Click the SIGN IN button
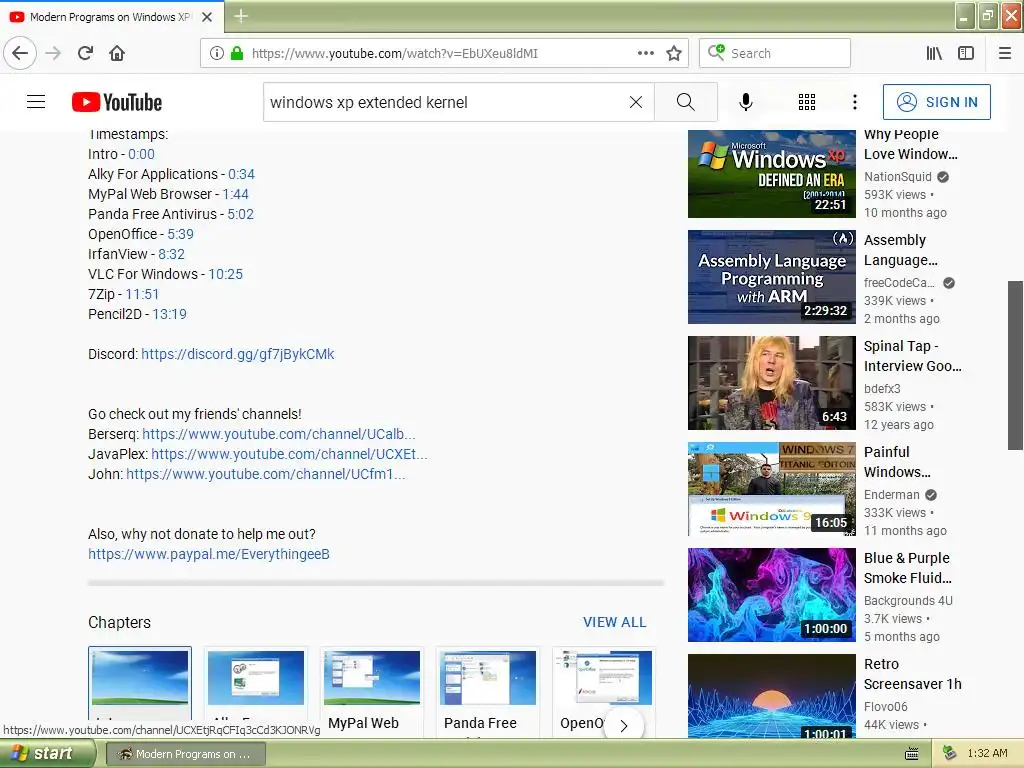This screenshot has height=768, width=1024. (936, 102)
